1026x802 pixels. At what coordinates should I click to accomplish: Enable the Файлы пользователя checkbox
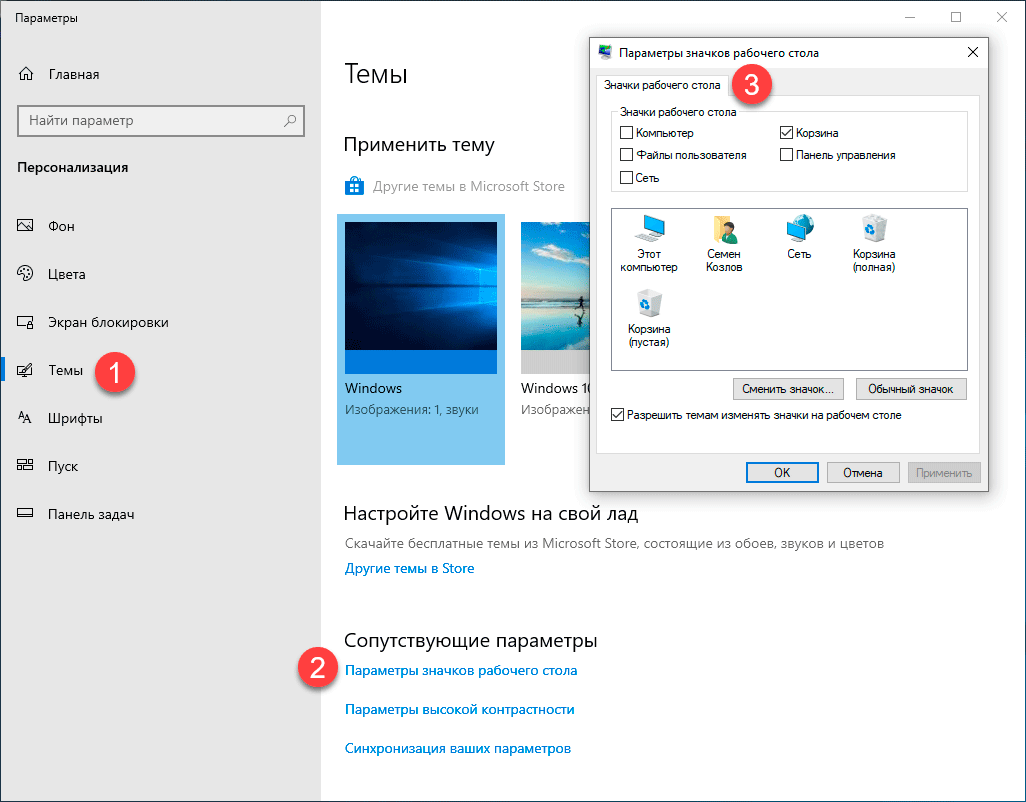click(x=626, y=155)
